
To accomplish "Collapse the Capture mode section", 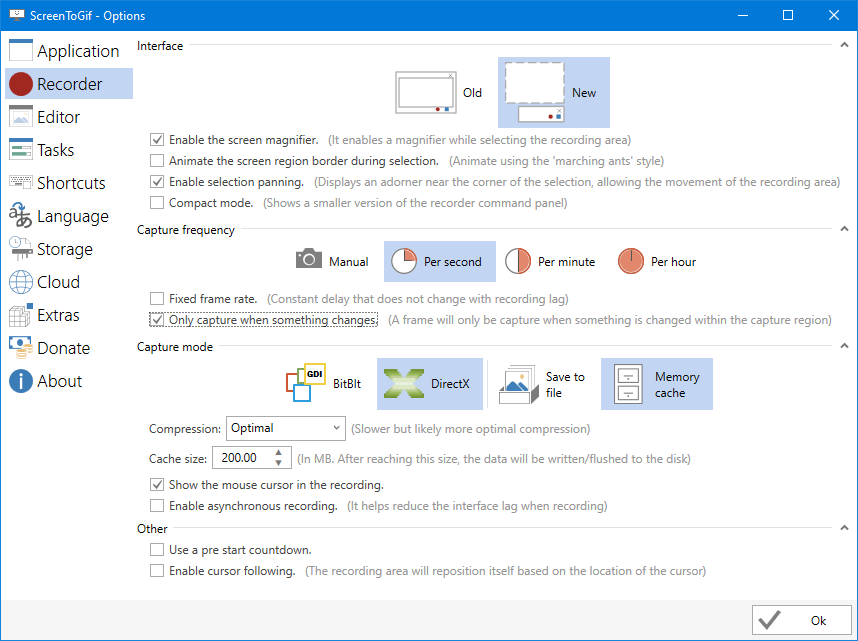I will coord(844,346).
